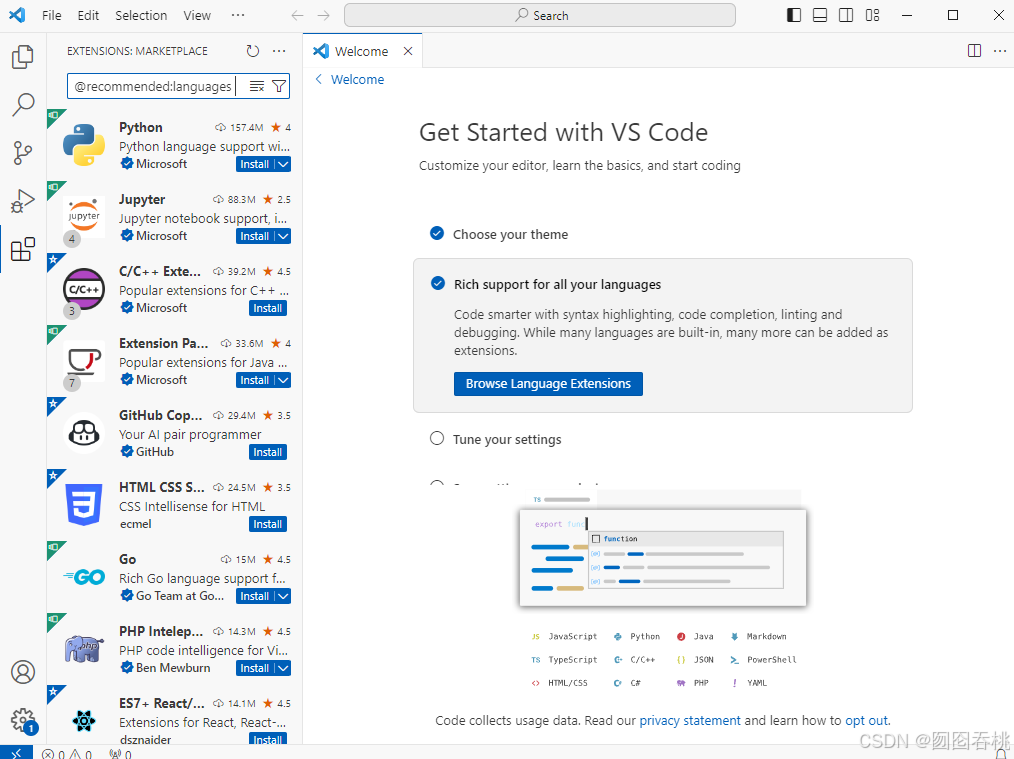Select the C/C++ extension pack icon
The height and width of the screenshot is (759, 1014).
point(84,289)
